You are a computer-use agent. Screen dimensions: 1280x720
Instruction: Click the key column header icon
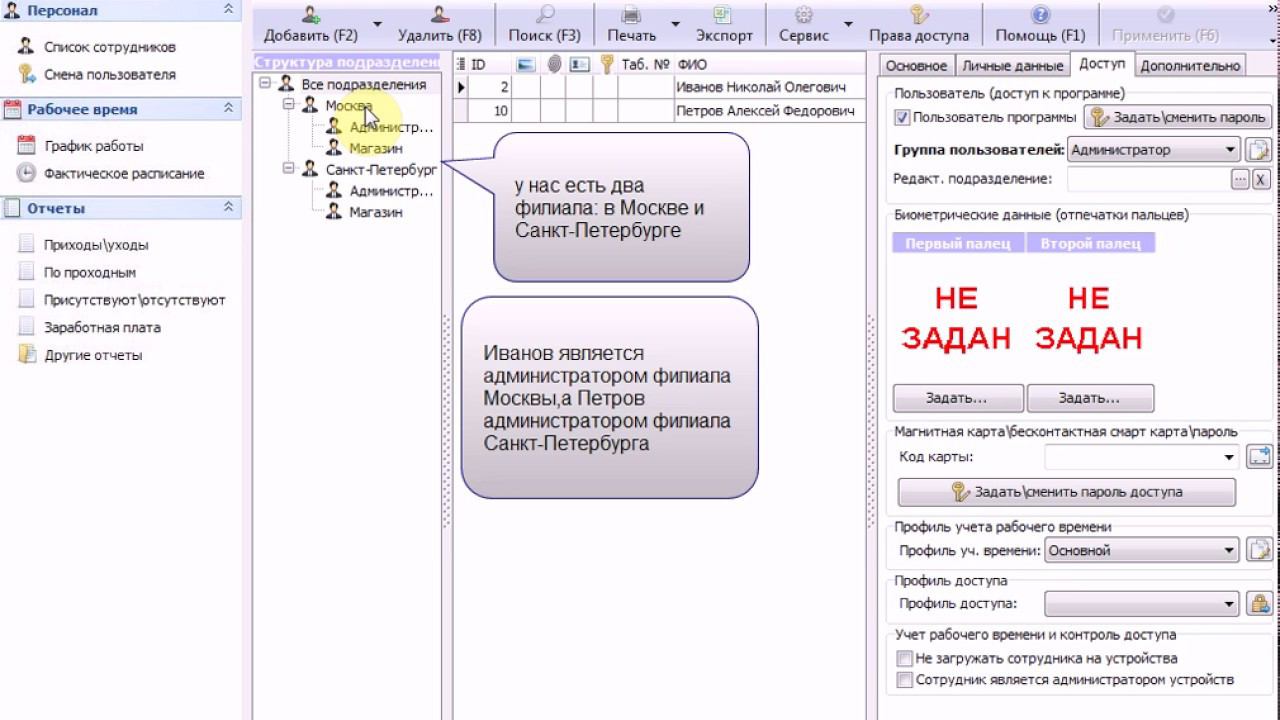point(606,64)
